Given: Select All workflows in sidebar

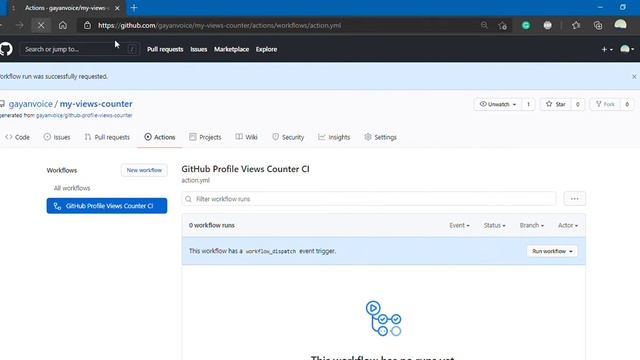Looking at the screenshot, I should tap(72, 188).
